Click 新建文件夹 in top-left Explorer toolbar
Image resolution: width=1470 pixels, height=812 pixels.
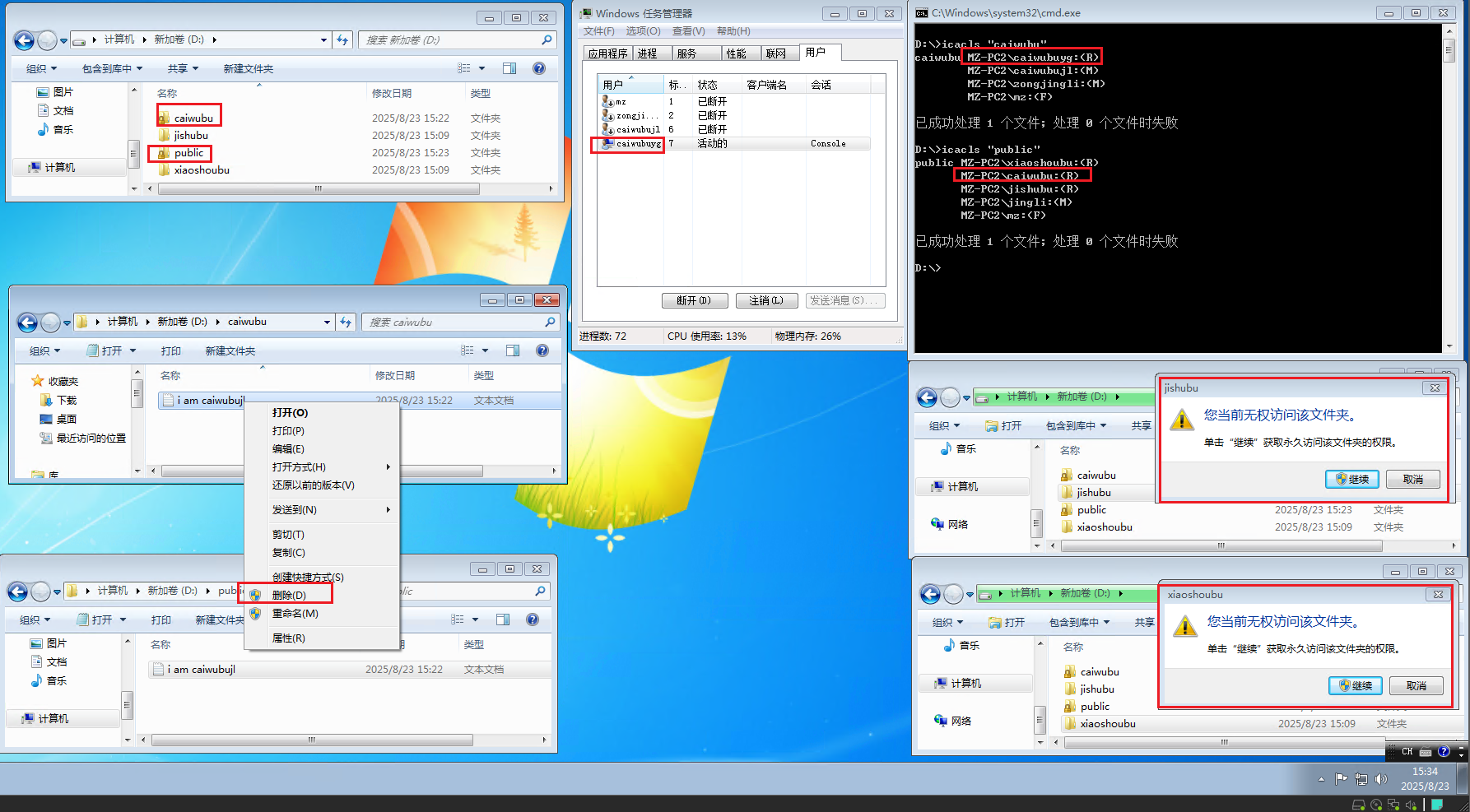(249, 69)
